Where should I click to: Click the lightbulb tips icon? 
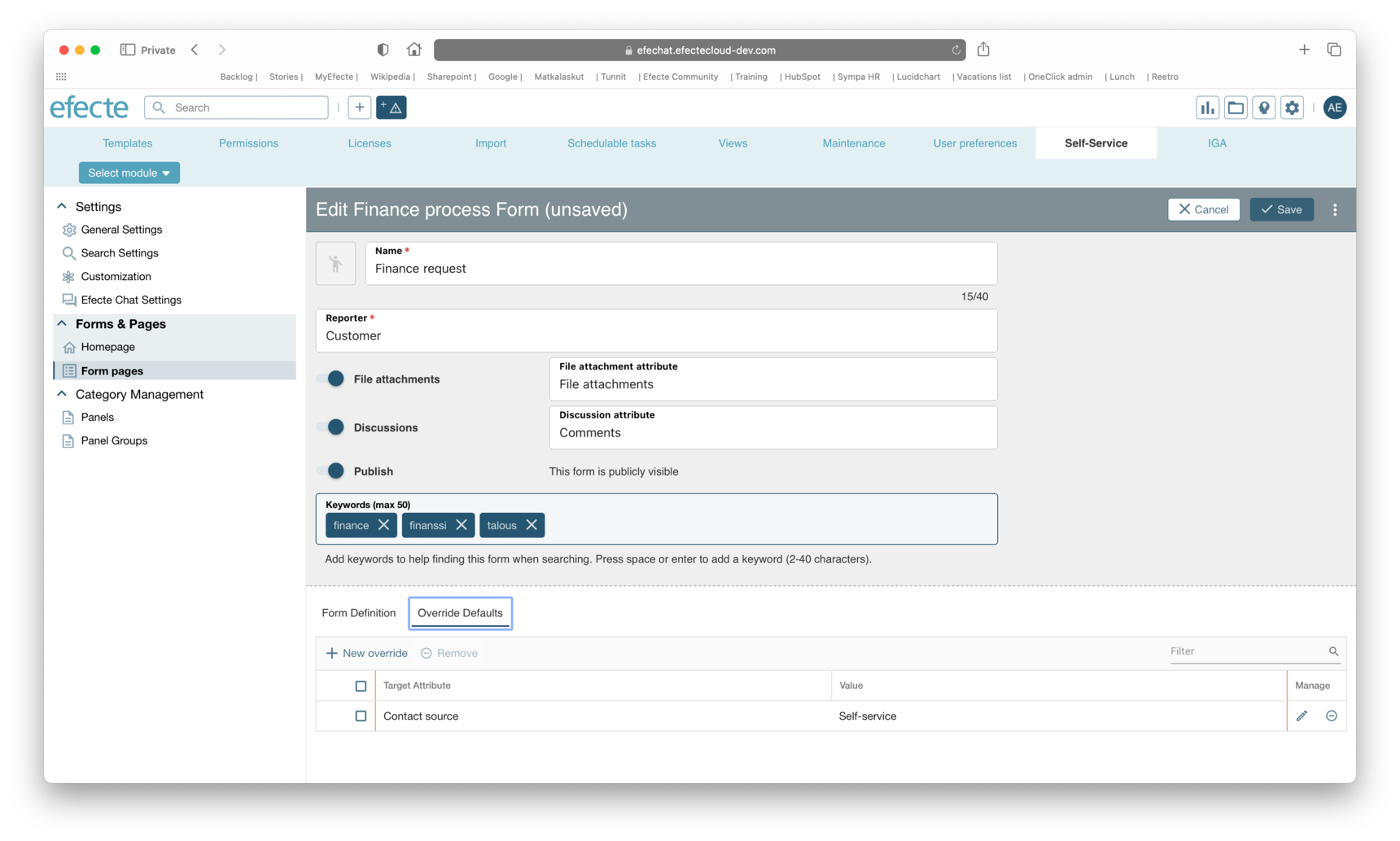pyautogui.click(x=1264, y=107)
